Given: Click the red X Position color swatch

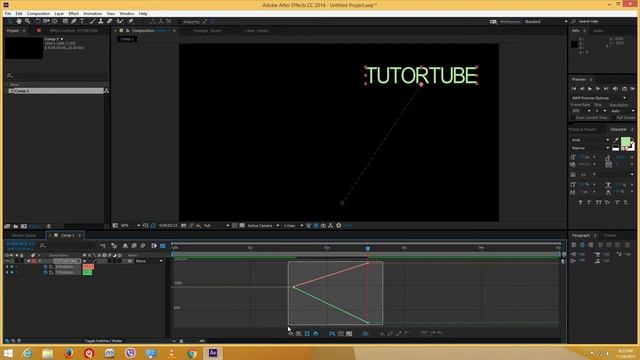Looking at the screenshot, I should [x=88, y=267].
